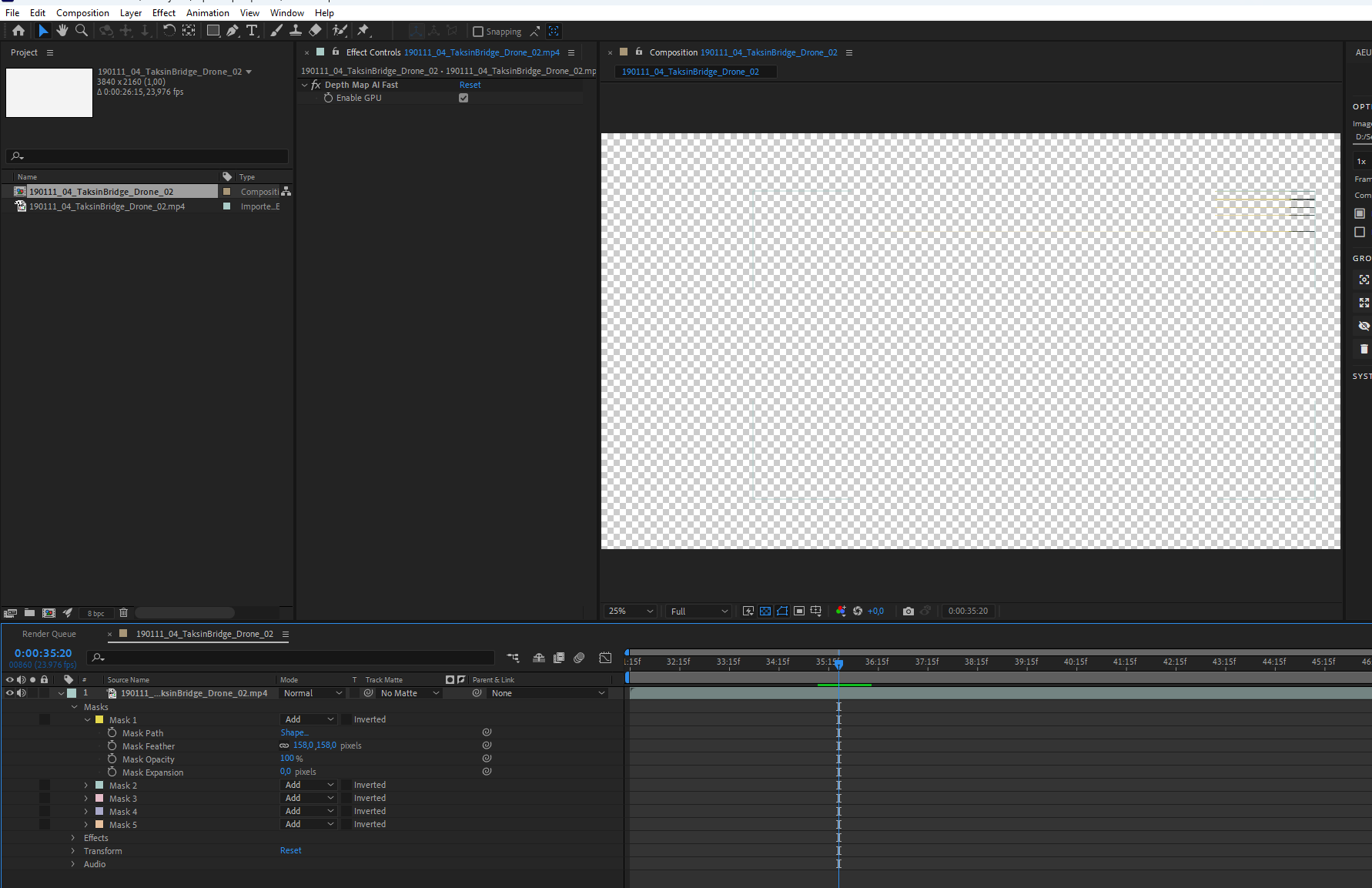
Task: Uncheck Enable GPU for Depth Map AI Fast
Action: [463, 98]
